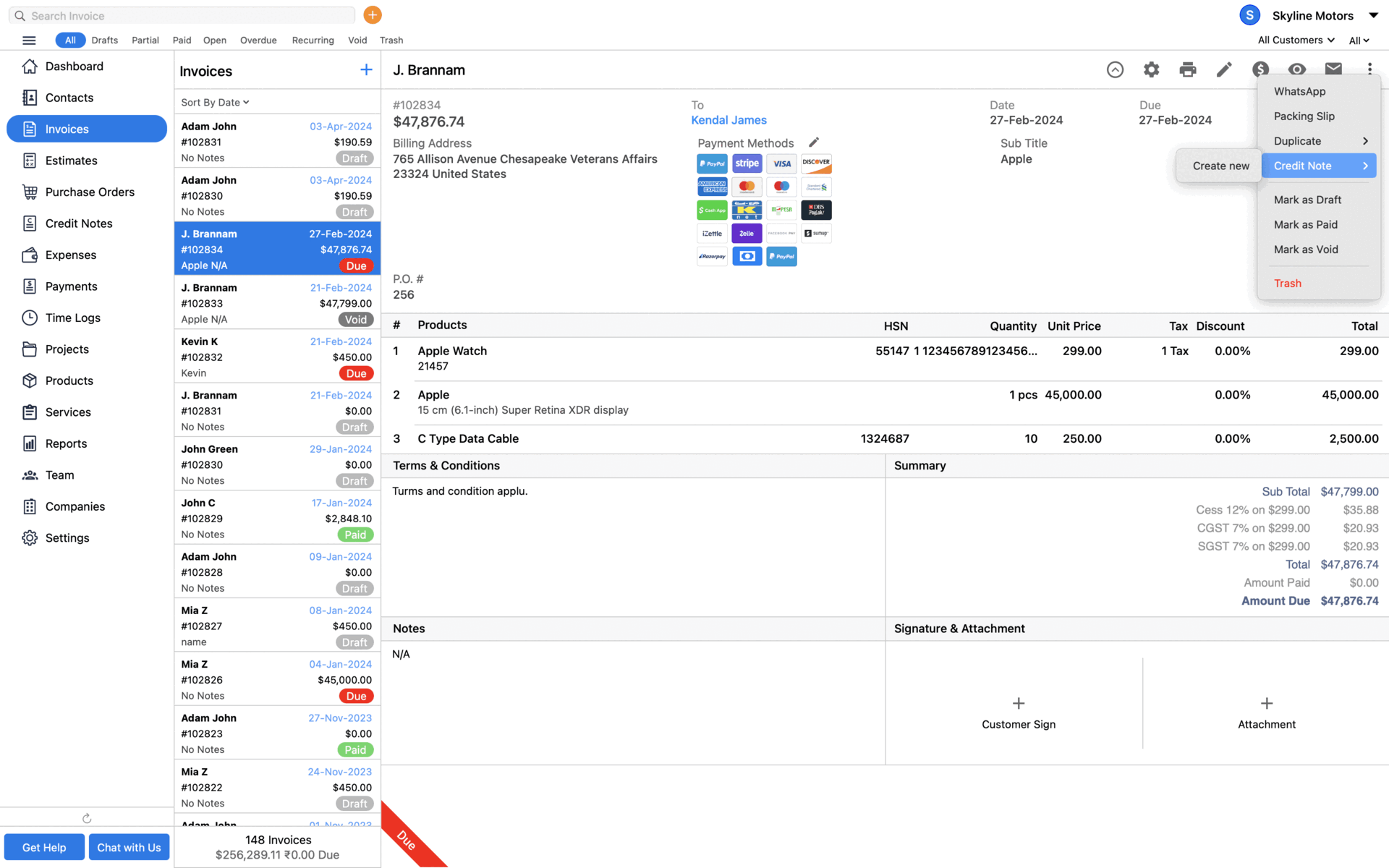Edit invoice with pencil icon

tap(1223, 69)
